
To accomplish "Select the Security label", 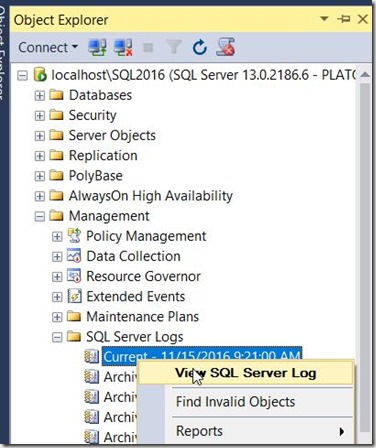I will point(93,116).
